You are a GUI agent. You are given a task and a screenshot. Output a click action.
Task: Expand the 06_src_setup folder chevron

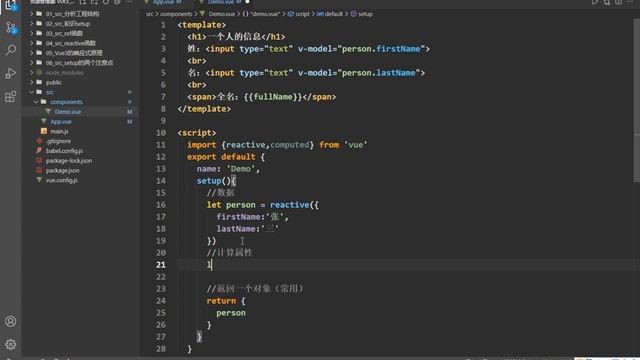[x=31, y=63]
